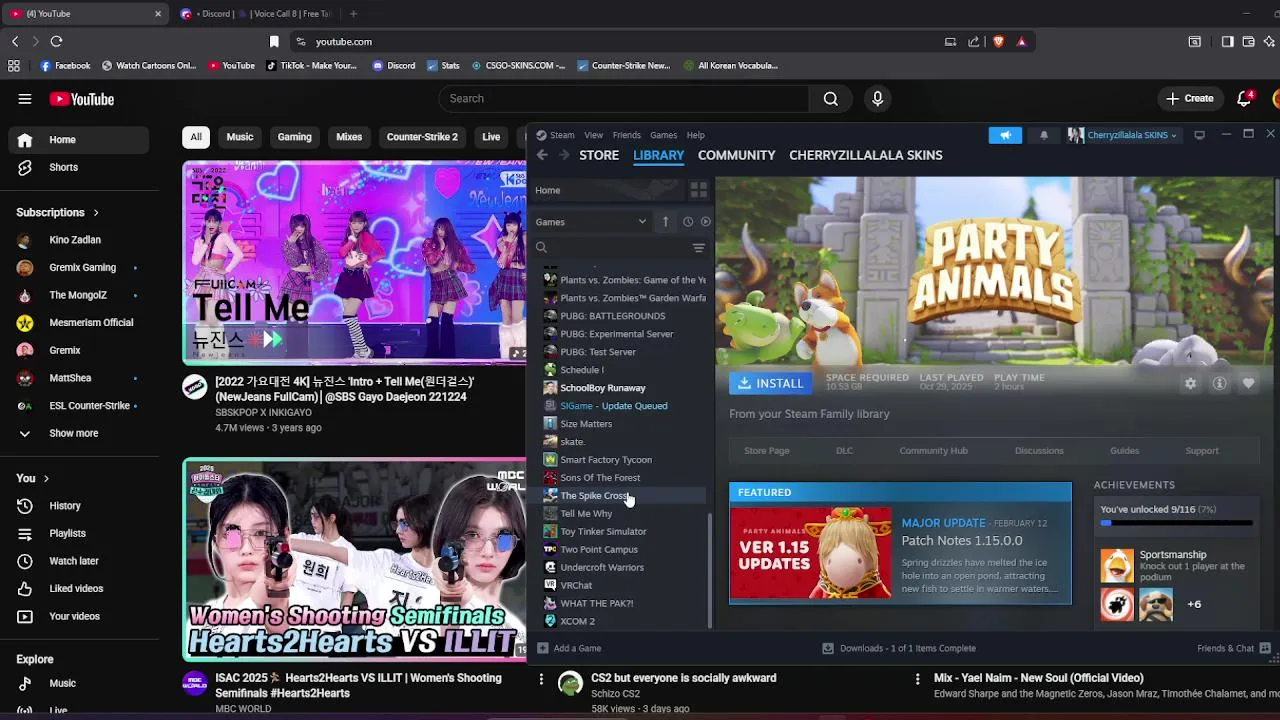Open Party Animals Store Page link
This screenshot has height=720, width=1280.
[x=766, y=451]
